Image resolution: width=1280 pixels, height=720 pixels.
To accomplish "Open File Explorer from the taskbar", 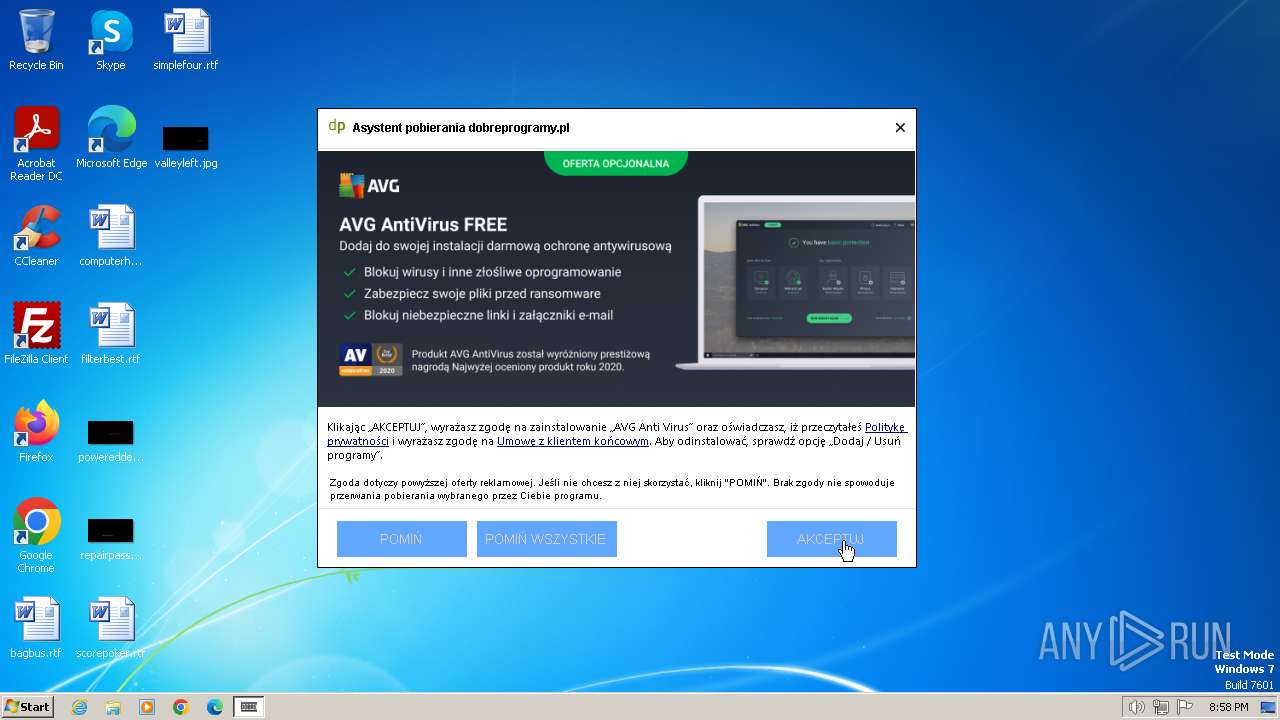I will tap(113, 707).
